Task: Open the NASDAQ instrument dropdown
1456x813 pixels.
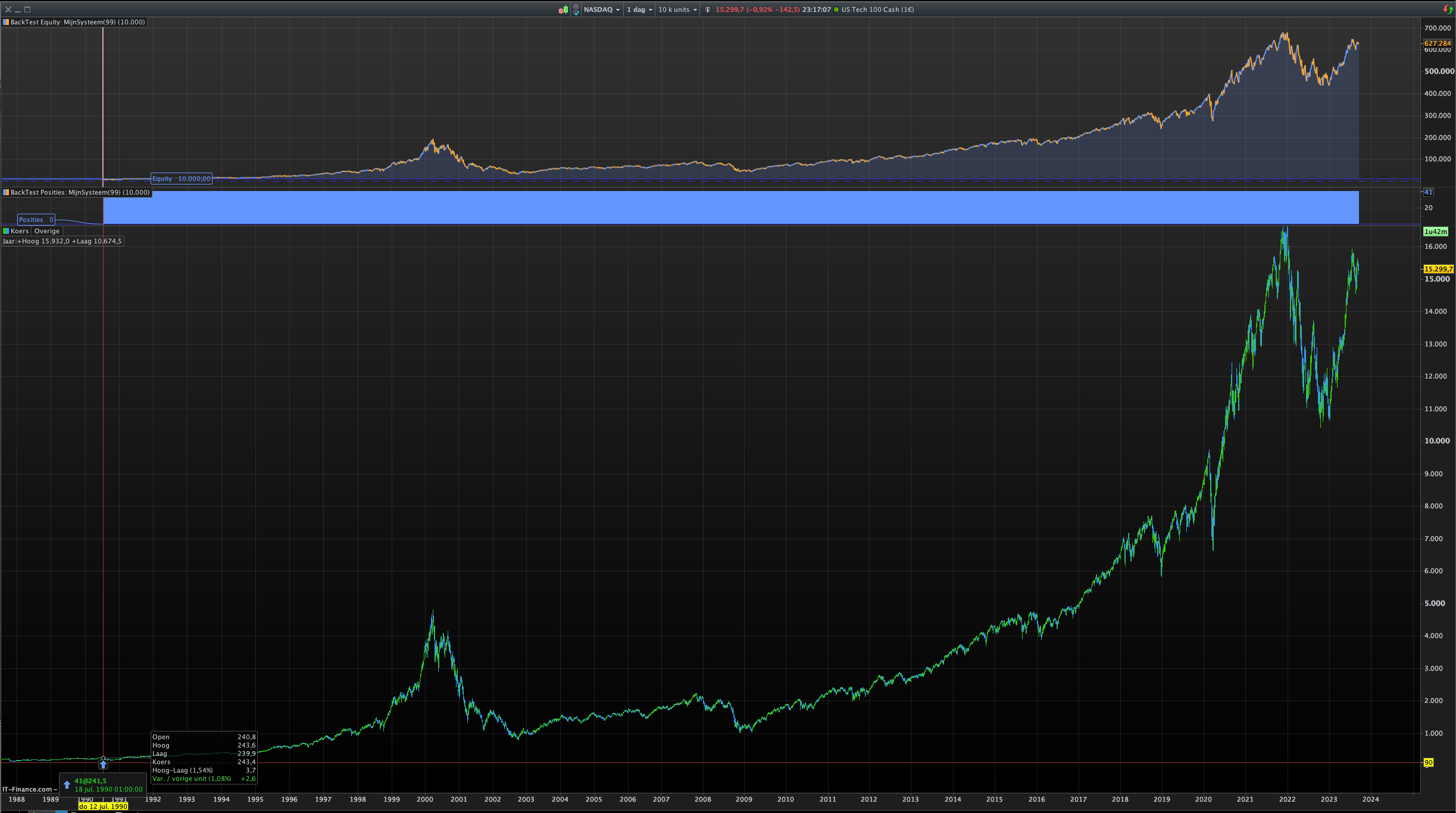Action: (602, 10)
